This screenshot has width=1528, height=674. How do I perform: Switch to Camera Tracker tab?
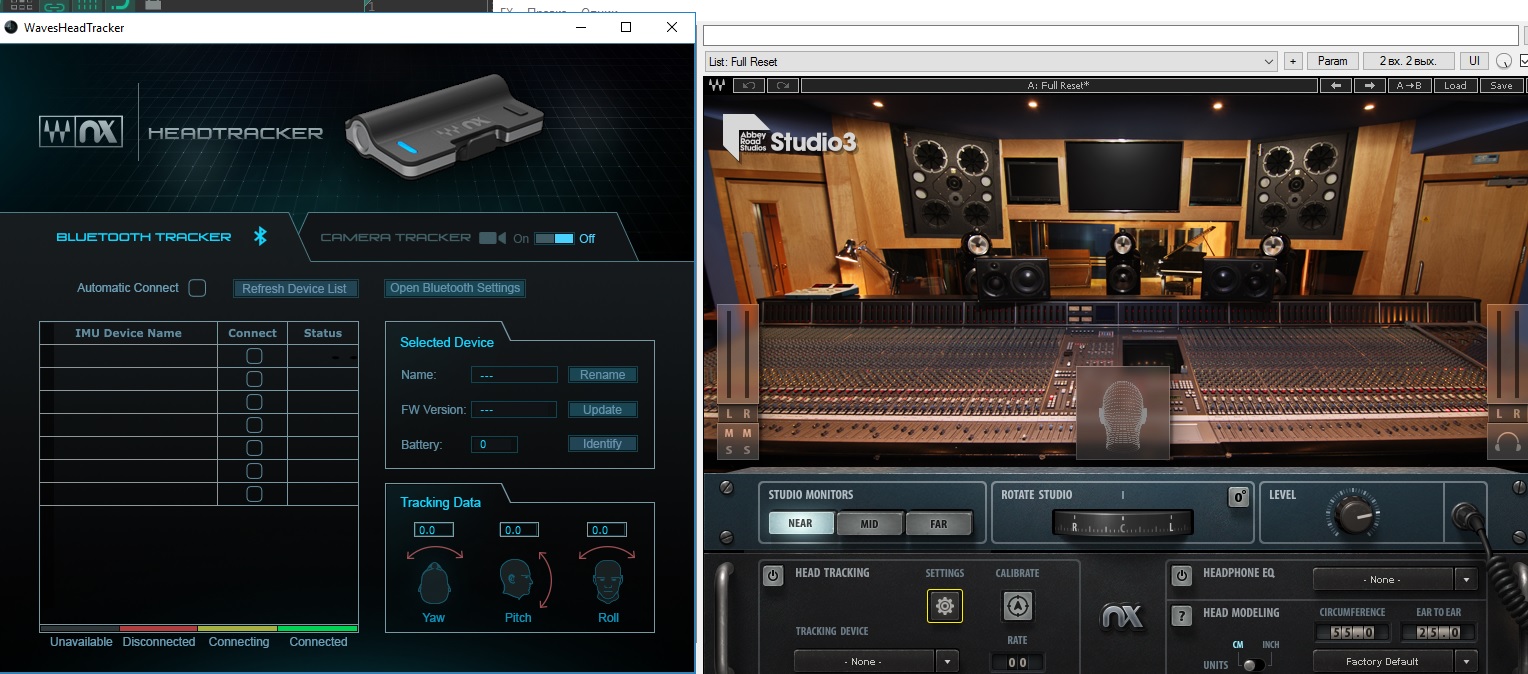pos(395,238)
